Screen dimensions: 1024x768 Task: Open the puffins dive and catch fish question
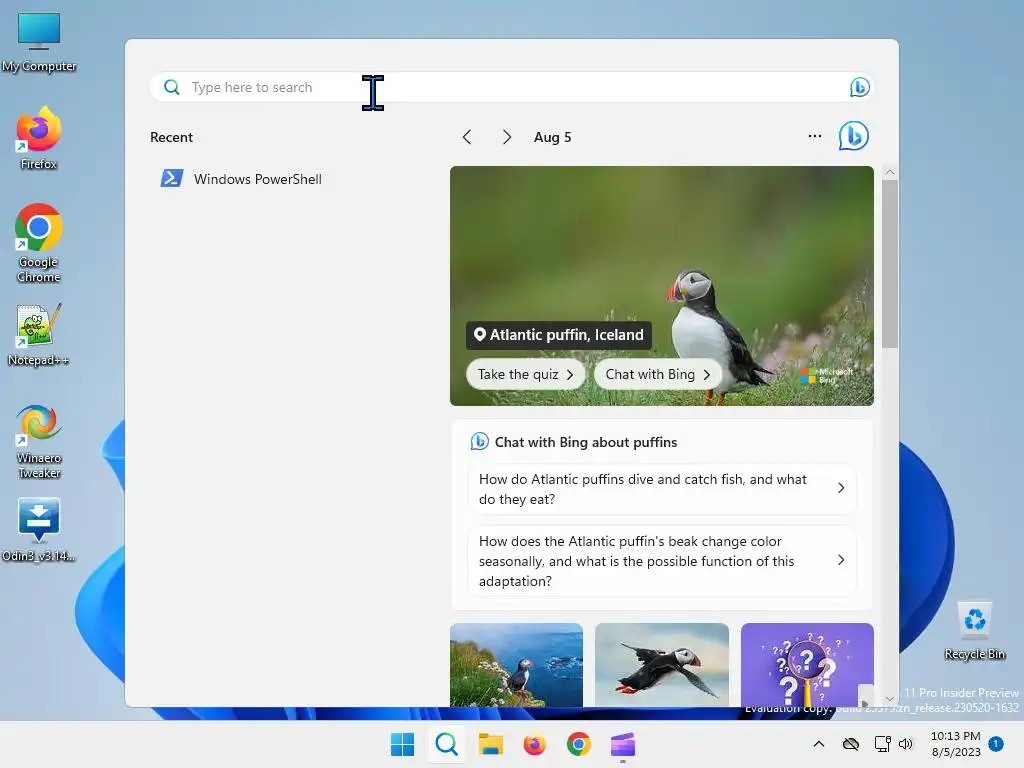pos(662,489)
